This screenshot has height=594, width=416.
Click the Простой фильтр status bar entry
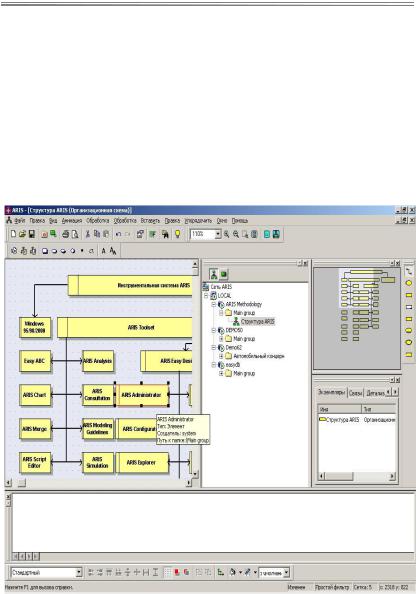pos(332,587)
